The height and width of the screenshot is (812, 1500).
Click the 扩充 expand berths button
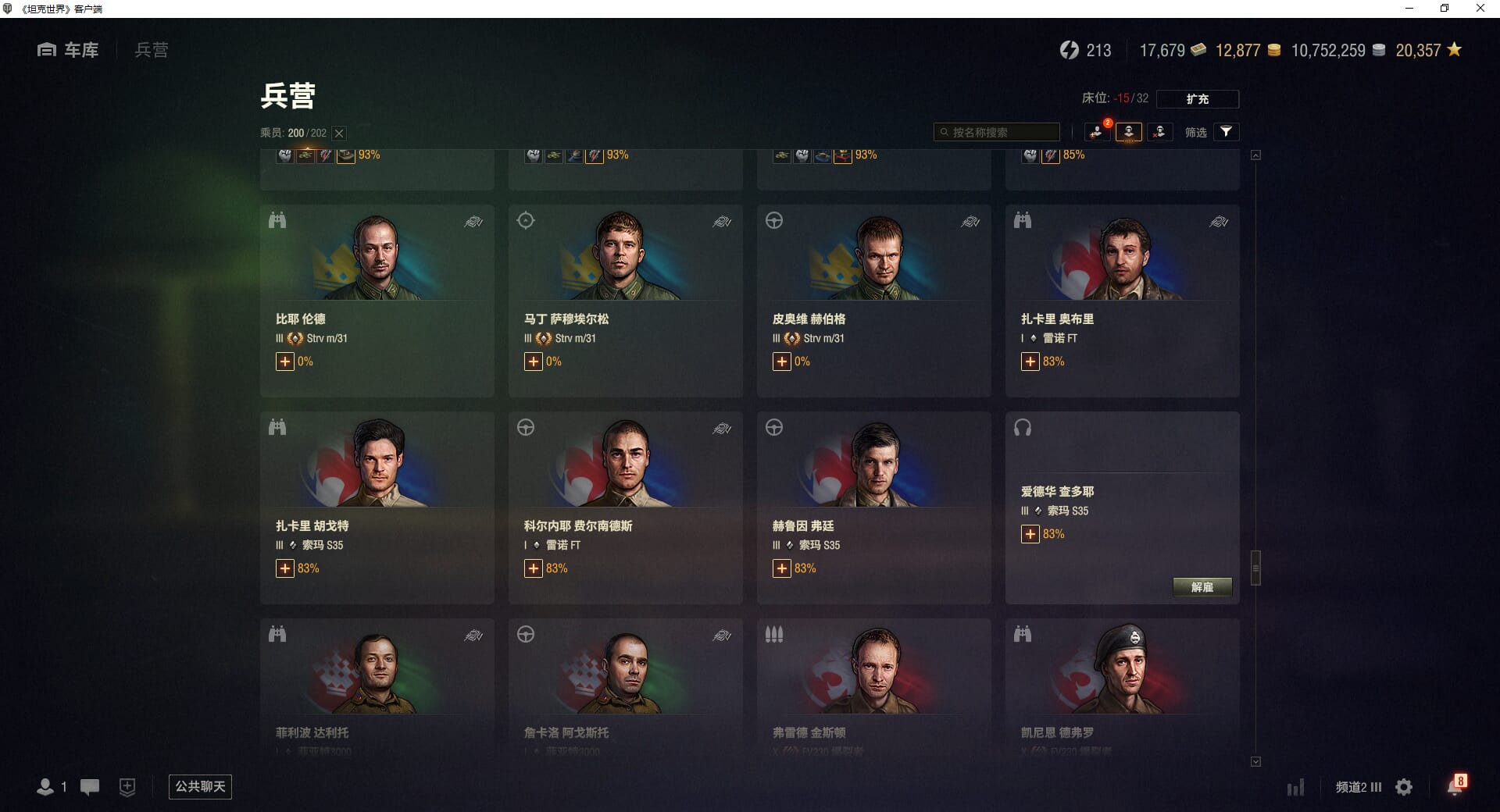click(x=1197, y=98)
